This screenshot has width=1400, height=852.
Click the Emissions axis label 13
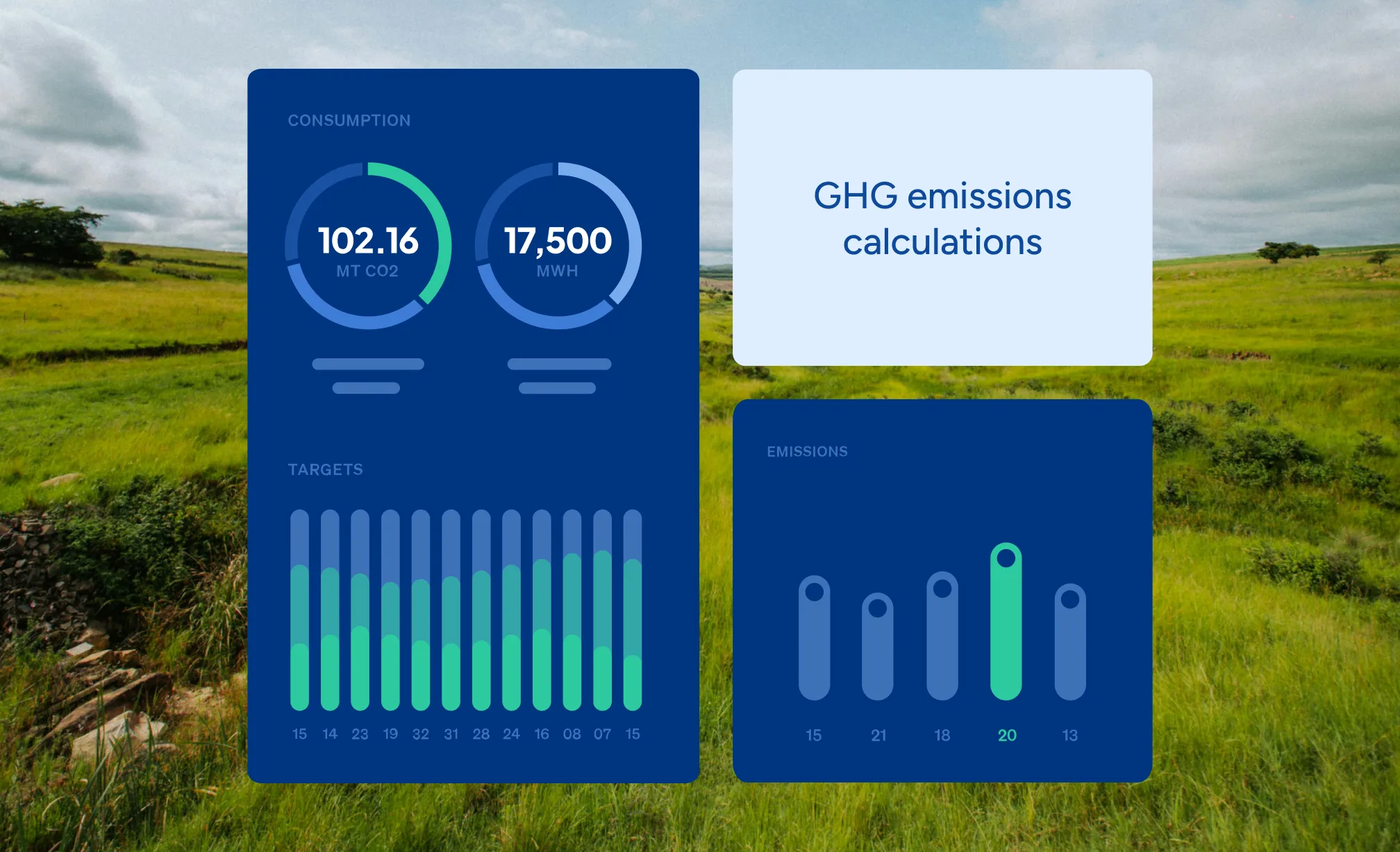(x=1070, y=736)
